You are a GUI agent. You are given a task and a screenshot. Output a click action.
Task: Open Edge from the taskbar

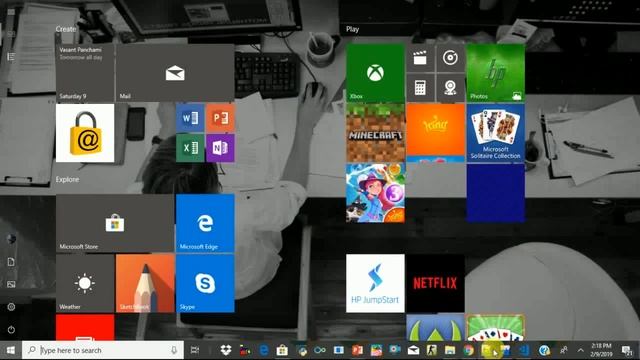point(264,350)
